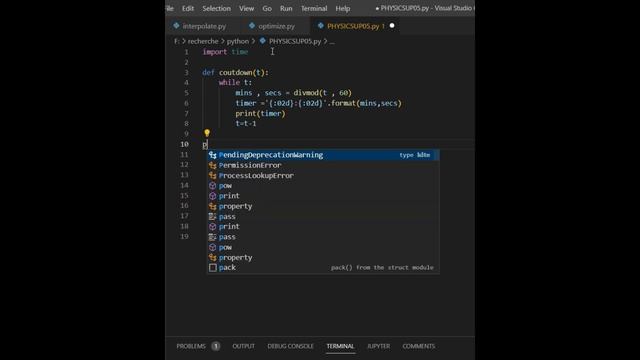Open the Problems panel tab
640x360 pixels.
(x=191, y=346)
